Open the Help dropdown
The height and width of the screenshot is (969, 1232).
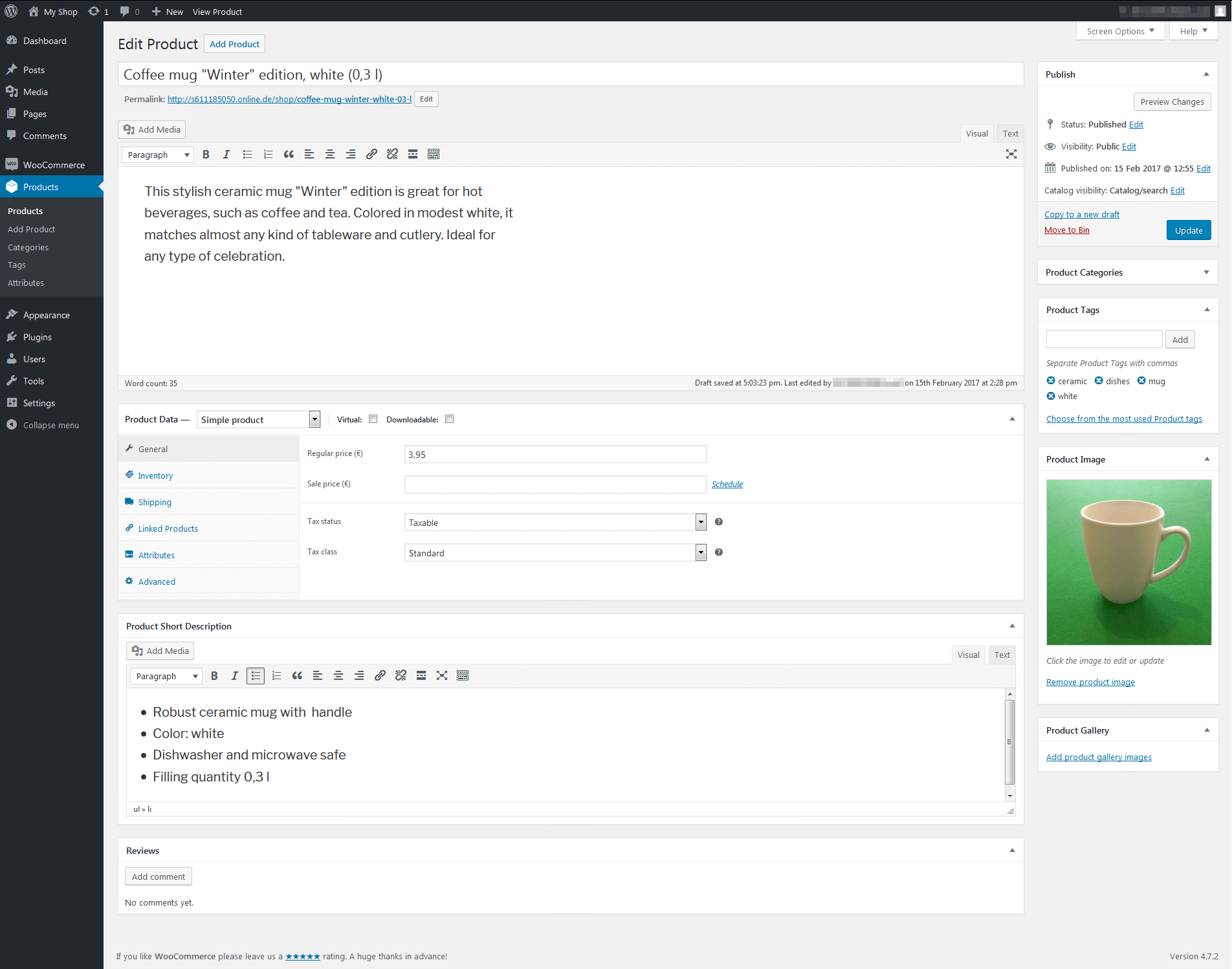point(1193,31)
